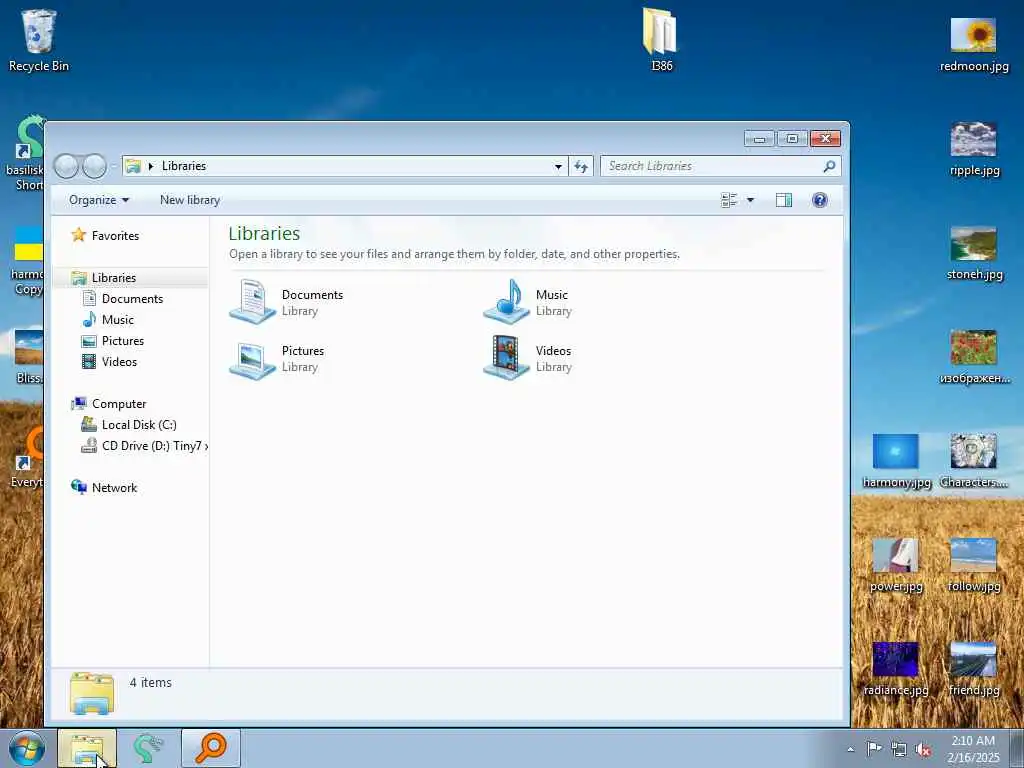Toggle the preview pane
Image resolution: width=1024 pixels, height=768 pixels.
pos(784,200)
